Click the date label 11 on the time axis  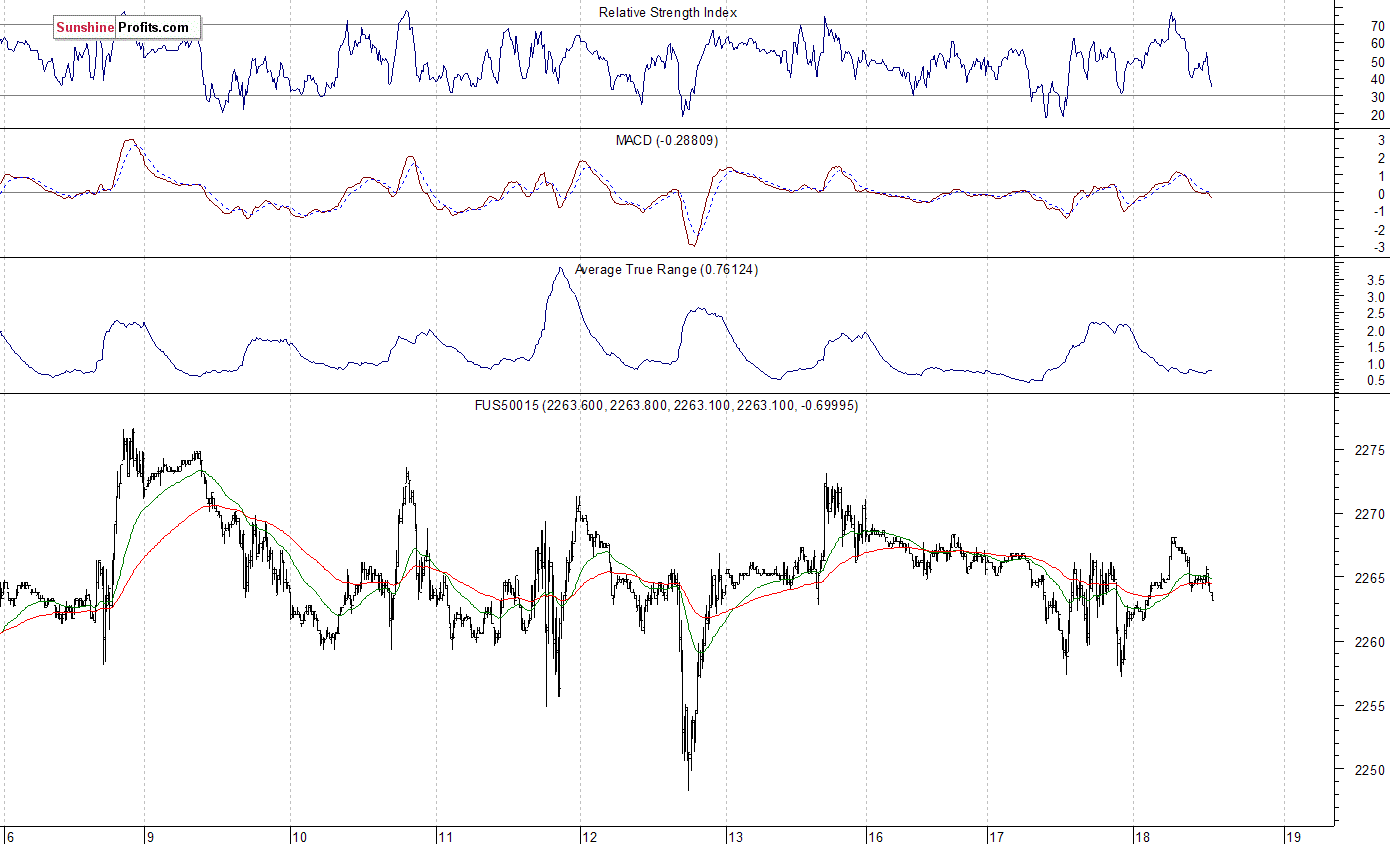coord(446,836)
